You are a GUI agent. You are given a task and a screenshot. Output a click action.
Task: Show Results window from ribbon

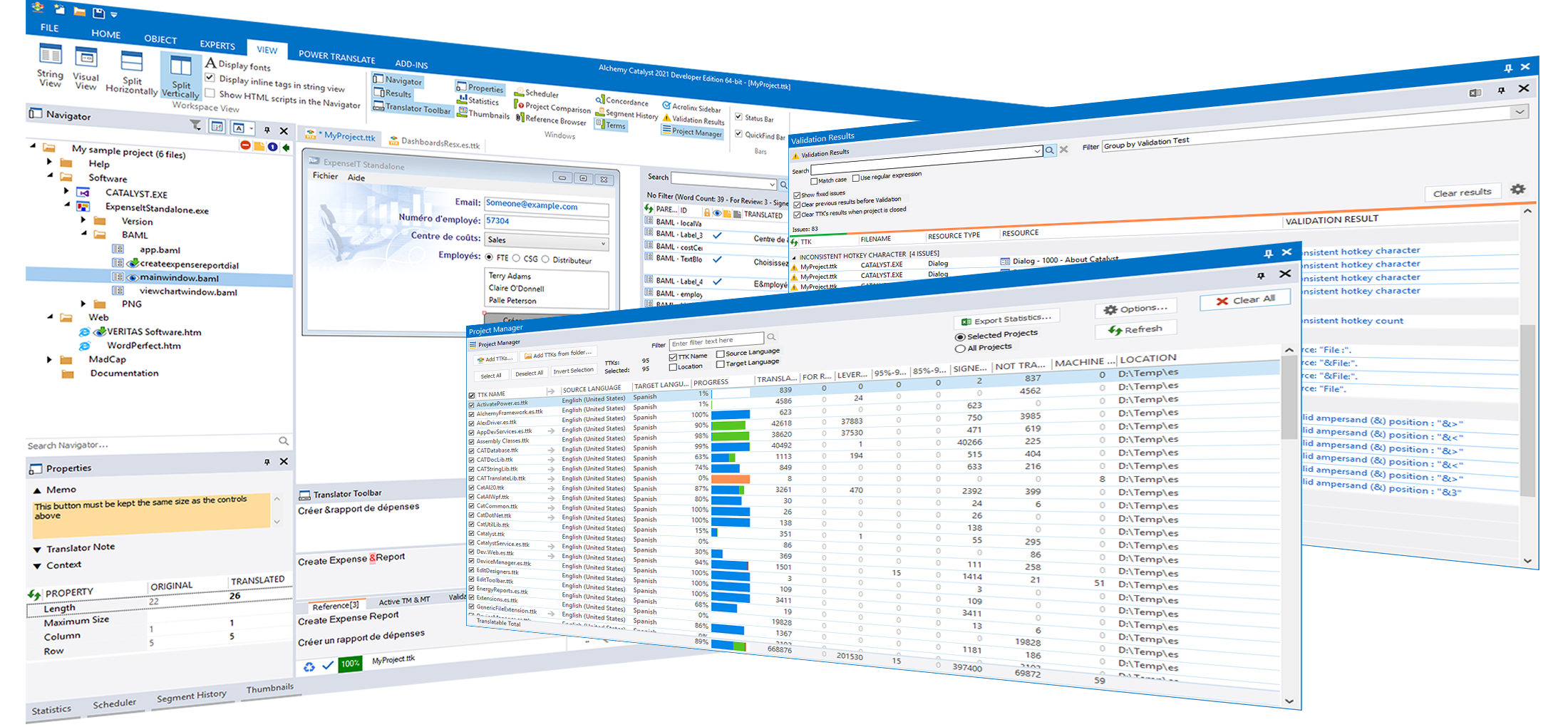coord(393,93)
